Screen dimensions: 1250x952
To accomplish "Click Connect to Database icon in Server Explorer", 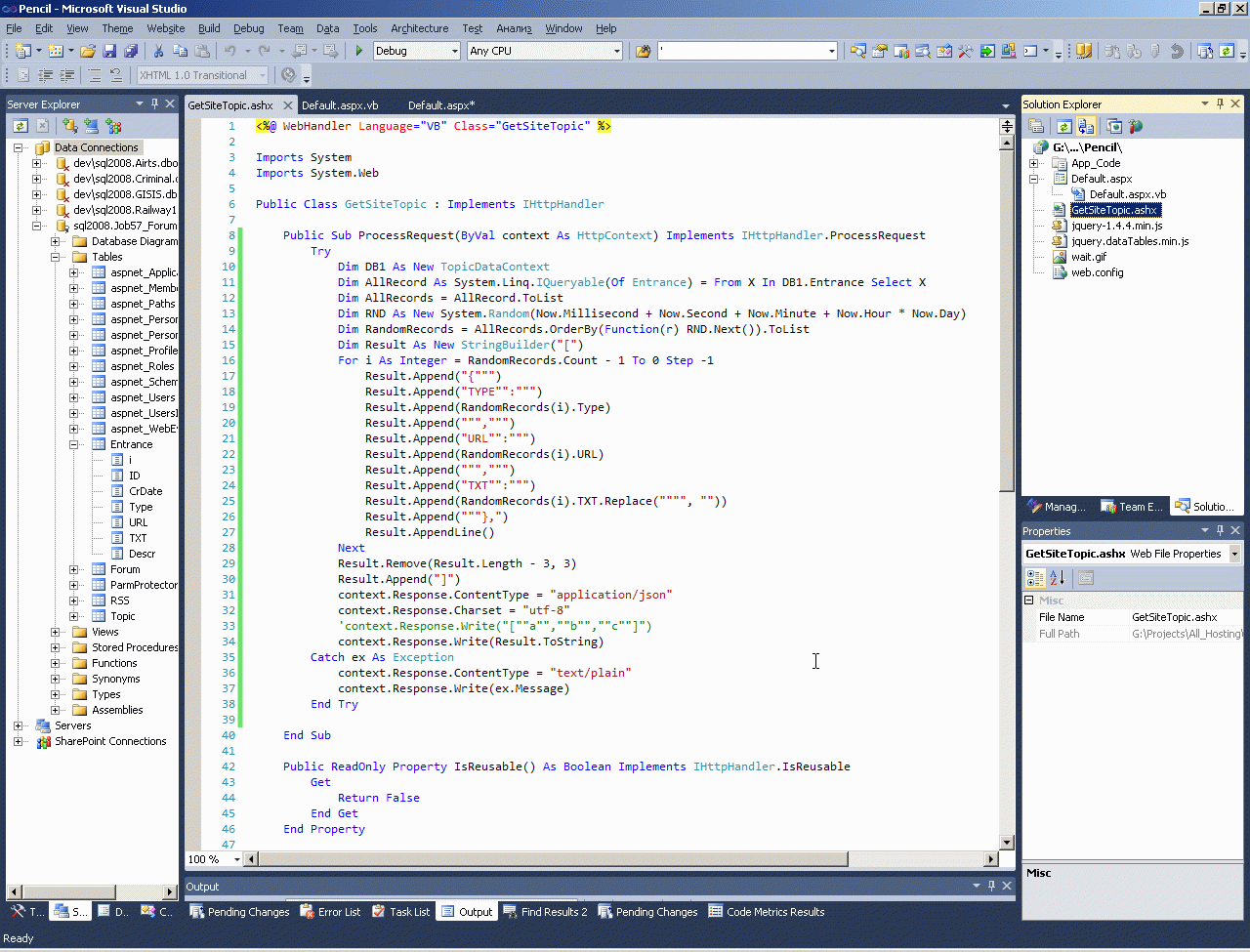I will (x=69, y=126).
